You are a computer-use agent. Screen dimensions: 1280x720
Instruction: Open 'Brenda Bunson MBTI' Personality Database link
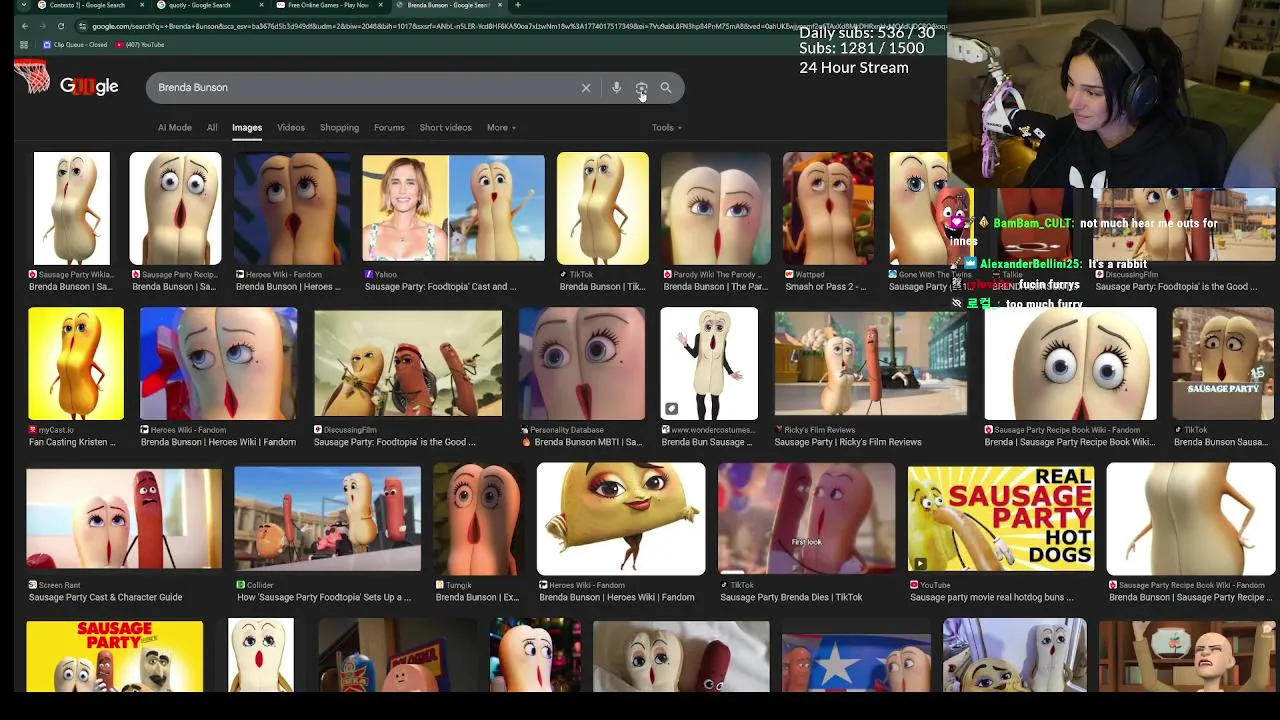588,442
